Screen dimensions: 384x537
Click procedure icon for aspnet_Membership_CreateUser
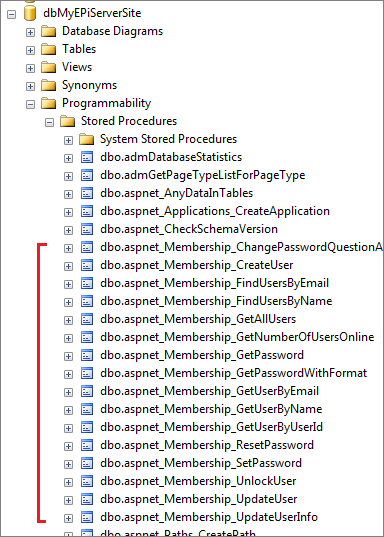pos(87,265)
